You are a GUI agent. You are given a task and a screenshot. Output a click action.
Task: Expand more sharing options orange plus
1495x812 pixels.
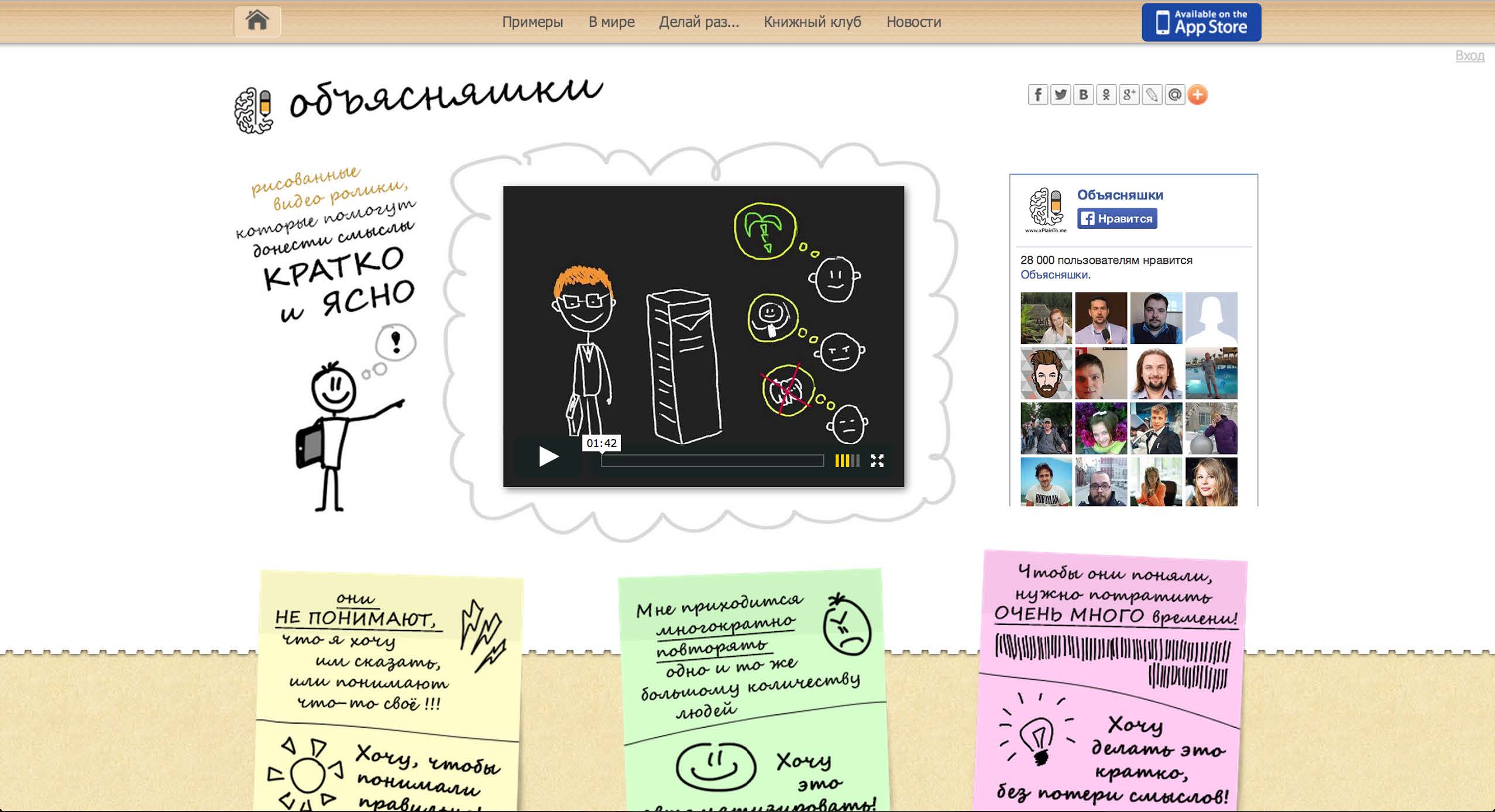tap(1198, 95)
